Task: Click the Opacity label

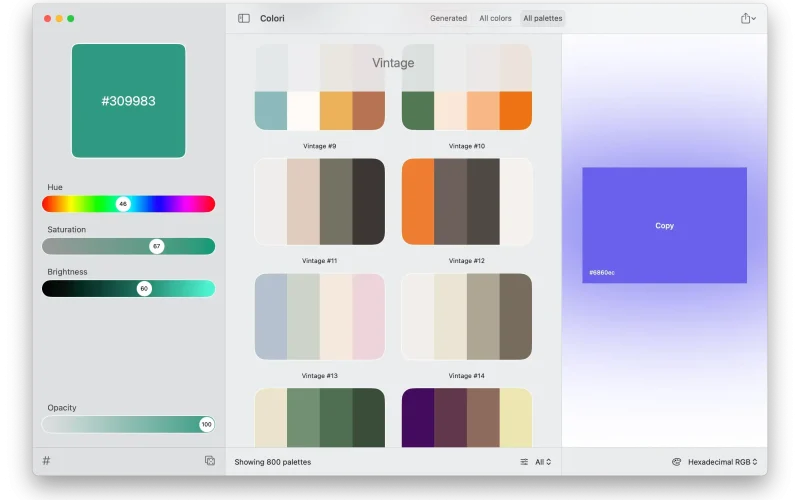Action: [62, 408]
